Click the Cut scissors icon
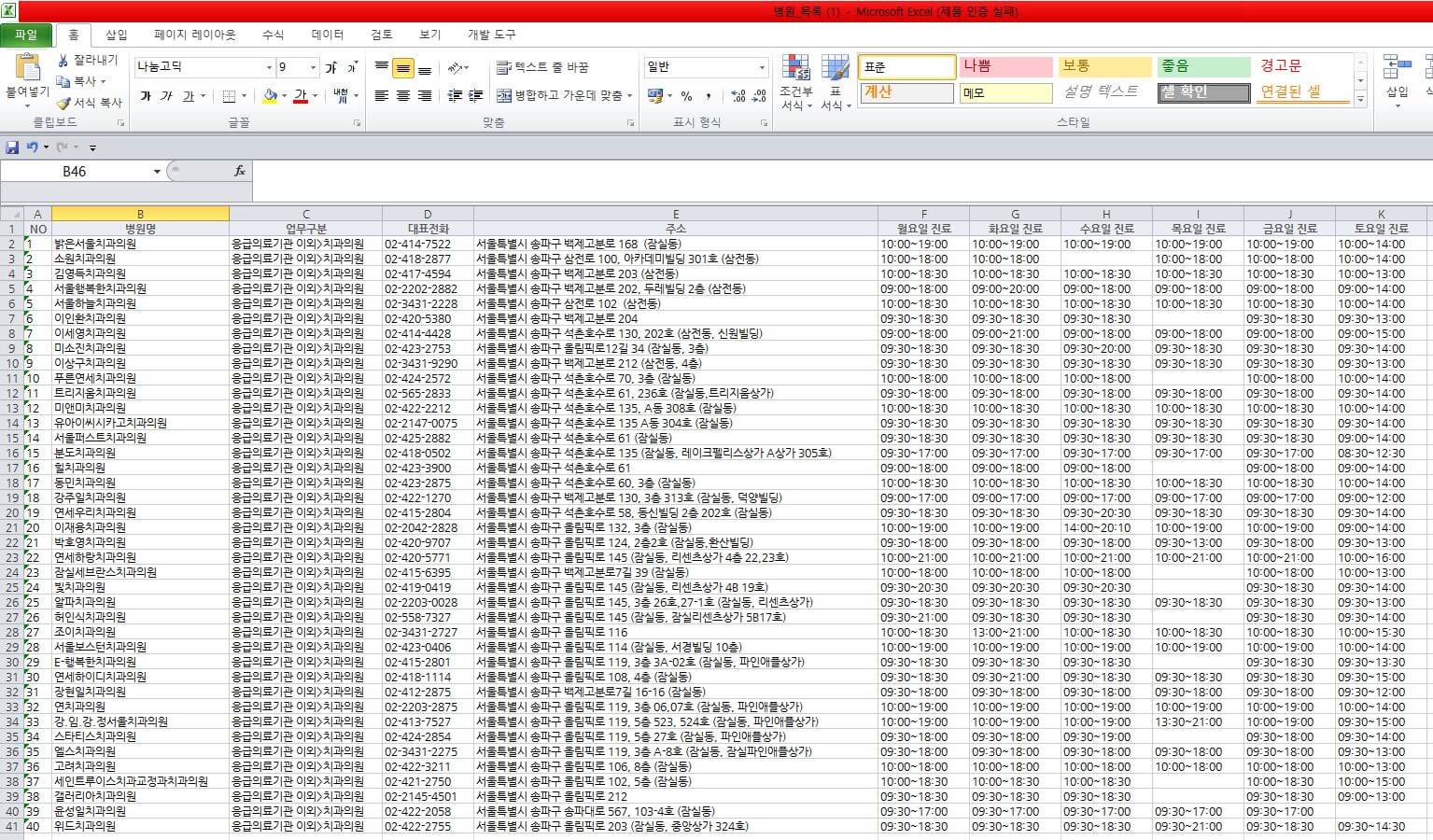Screen dimensions: 1433x840 pyautogui.click(x=63, y=60)
